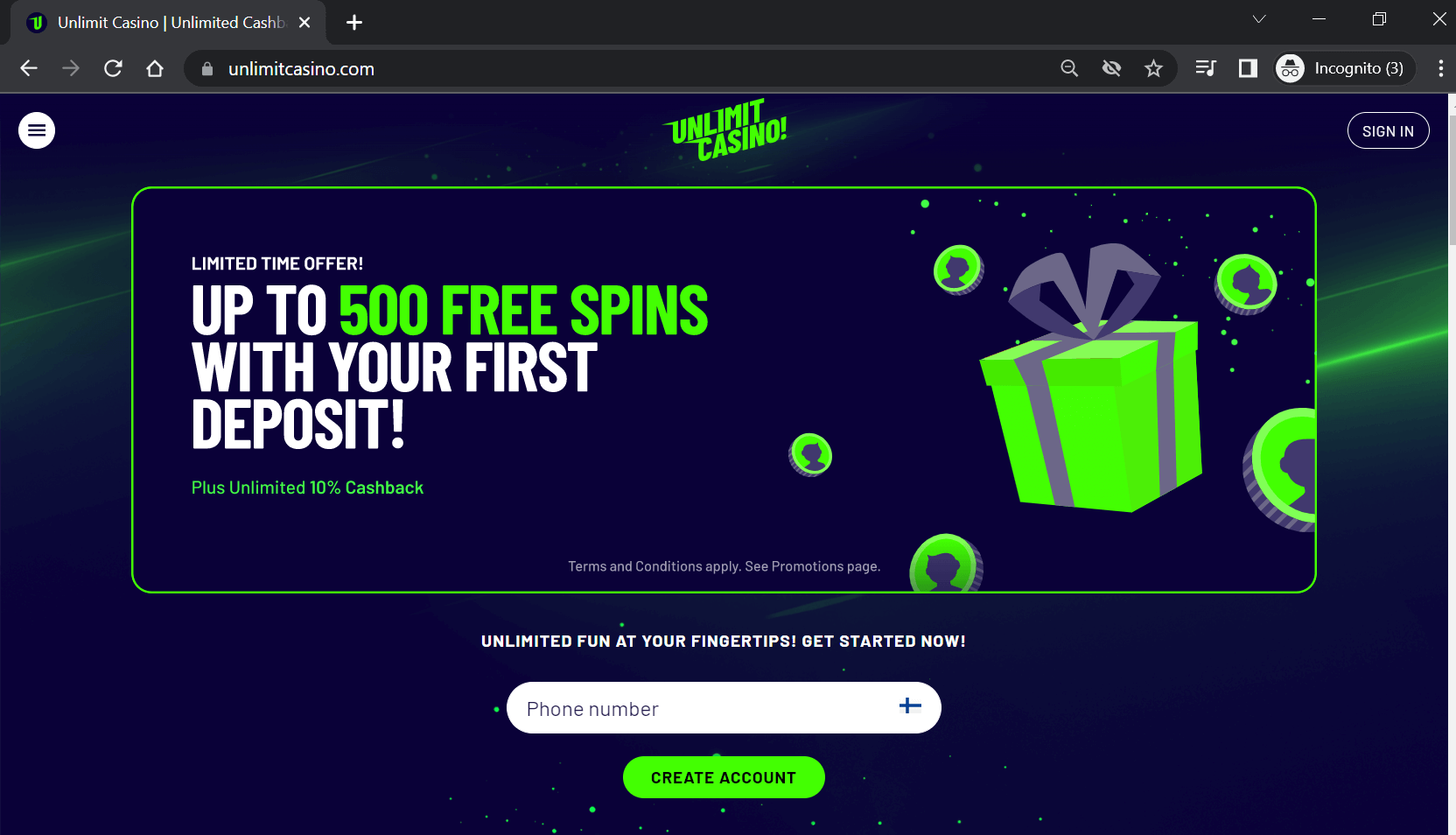Open the zoom magnifier in the address bar
Screen dimensions: 1456x835
pos(1069,68)
